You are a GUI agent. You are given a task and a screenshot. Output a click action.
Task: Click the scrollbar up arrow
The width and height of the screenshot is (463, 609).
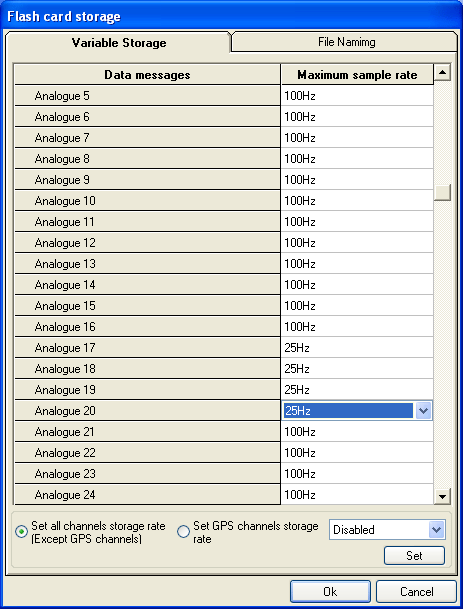(442, 73)
